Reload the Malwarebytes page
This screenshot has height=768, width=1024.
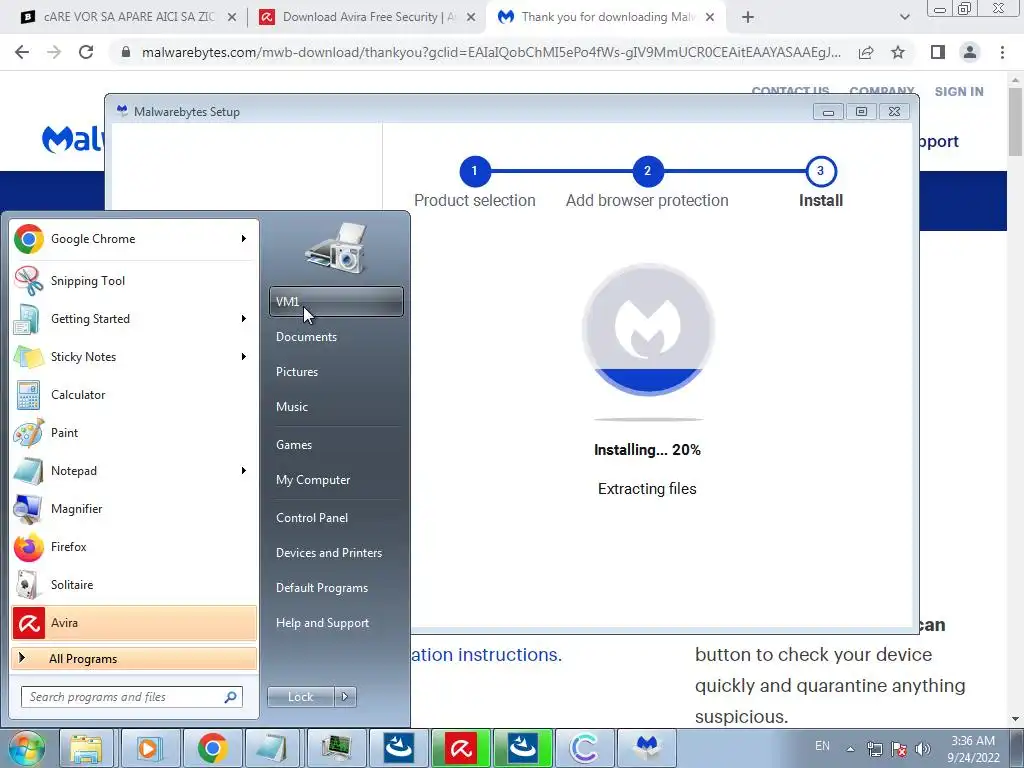(86, 52)
